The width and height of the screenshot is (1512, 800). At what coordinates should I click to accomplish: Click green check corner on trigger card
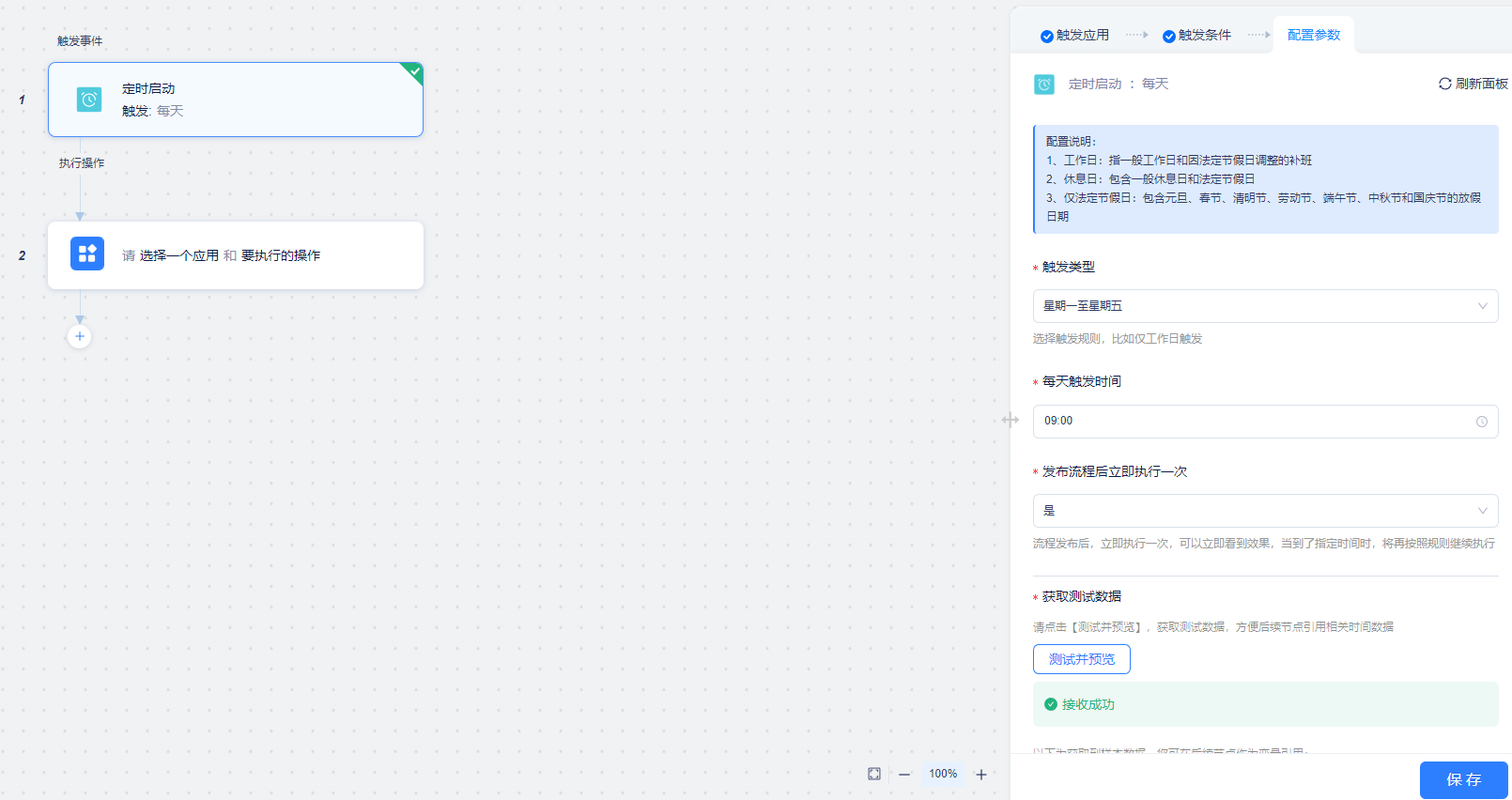413,71
